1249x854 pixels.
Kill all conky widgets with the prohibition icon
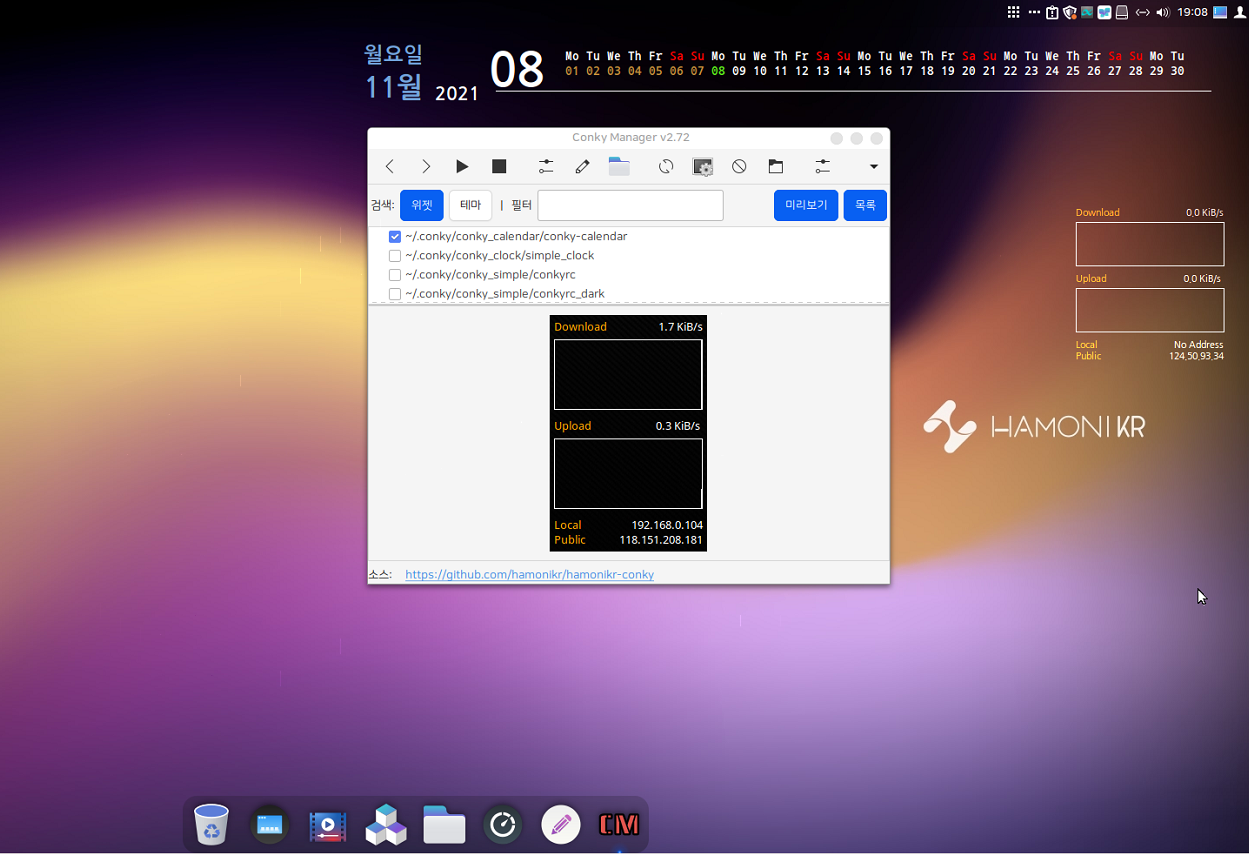click(x=738, y=166)
